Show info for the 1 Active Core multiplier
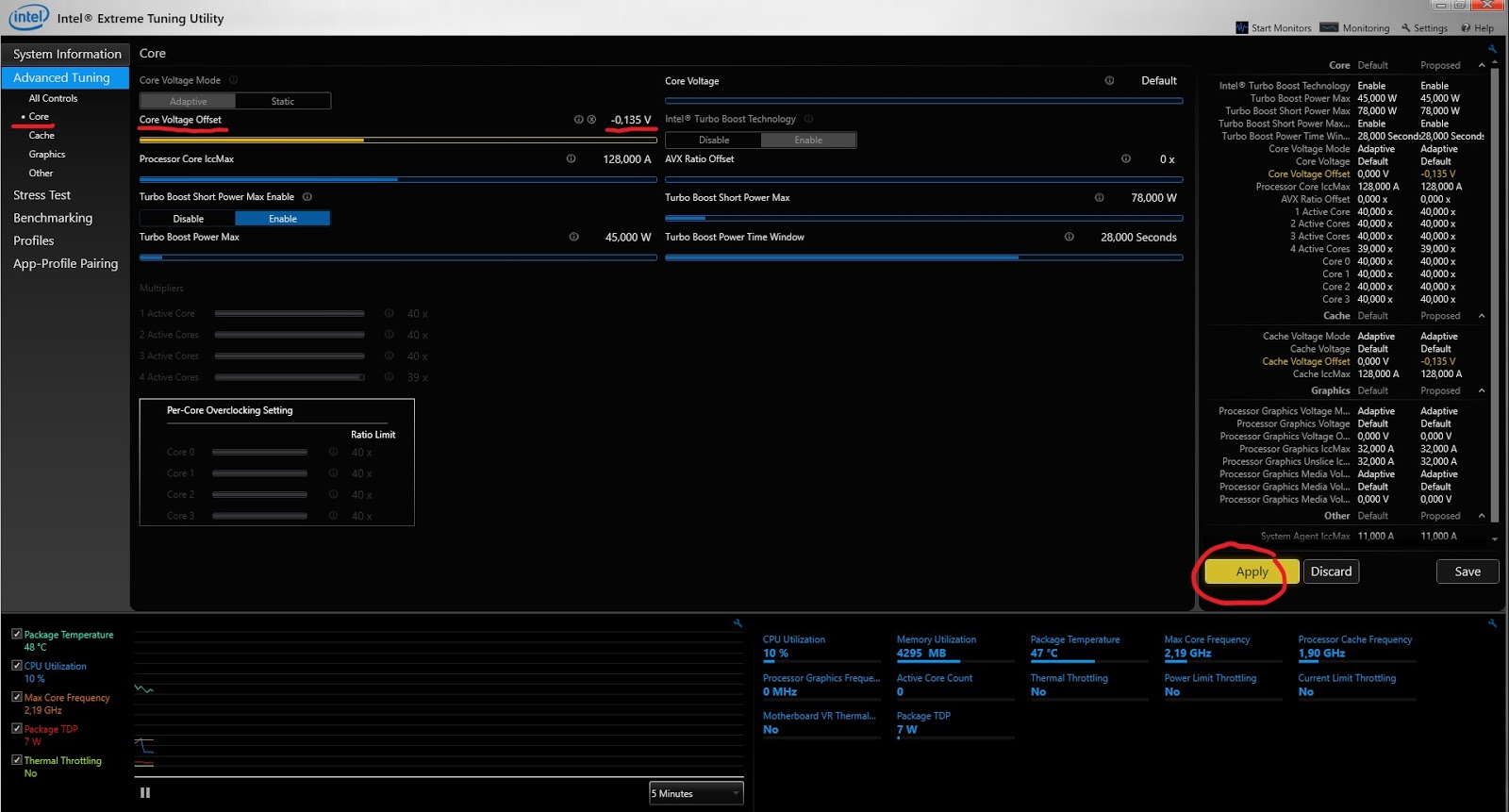This screenshot has width=1509, height=812. [x=389, y=313]
